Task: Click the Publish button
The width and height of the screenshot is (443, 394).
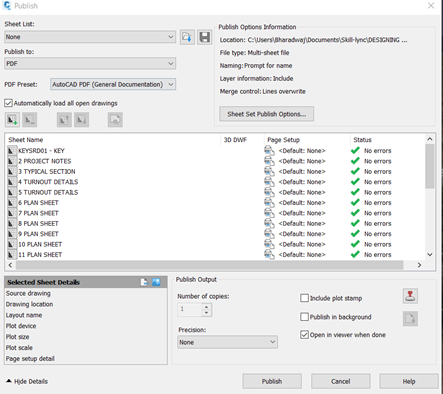Action: click(272, 381)
